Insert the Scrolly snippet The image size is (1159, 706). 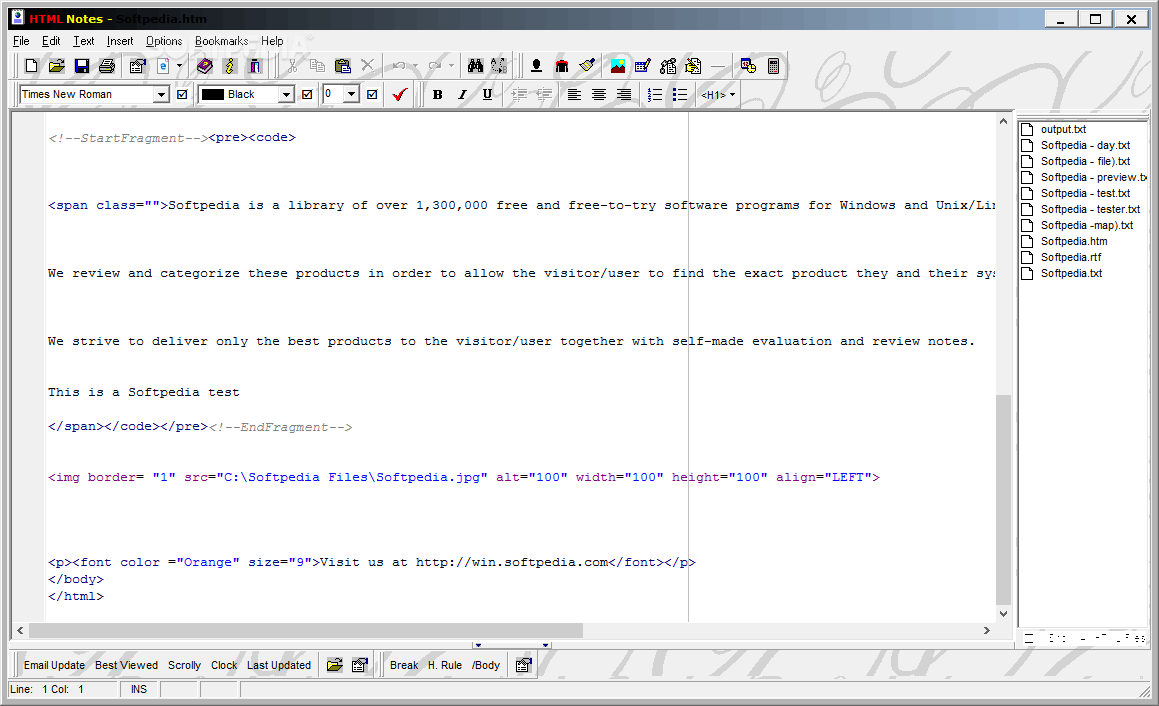point(184,665)
